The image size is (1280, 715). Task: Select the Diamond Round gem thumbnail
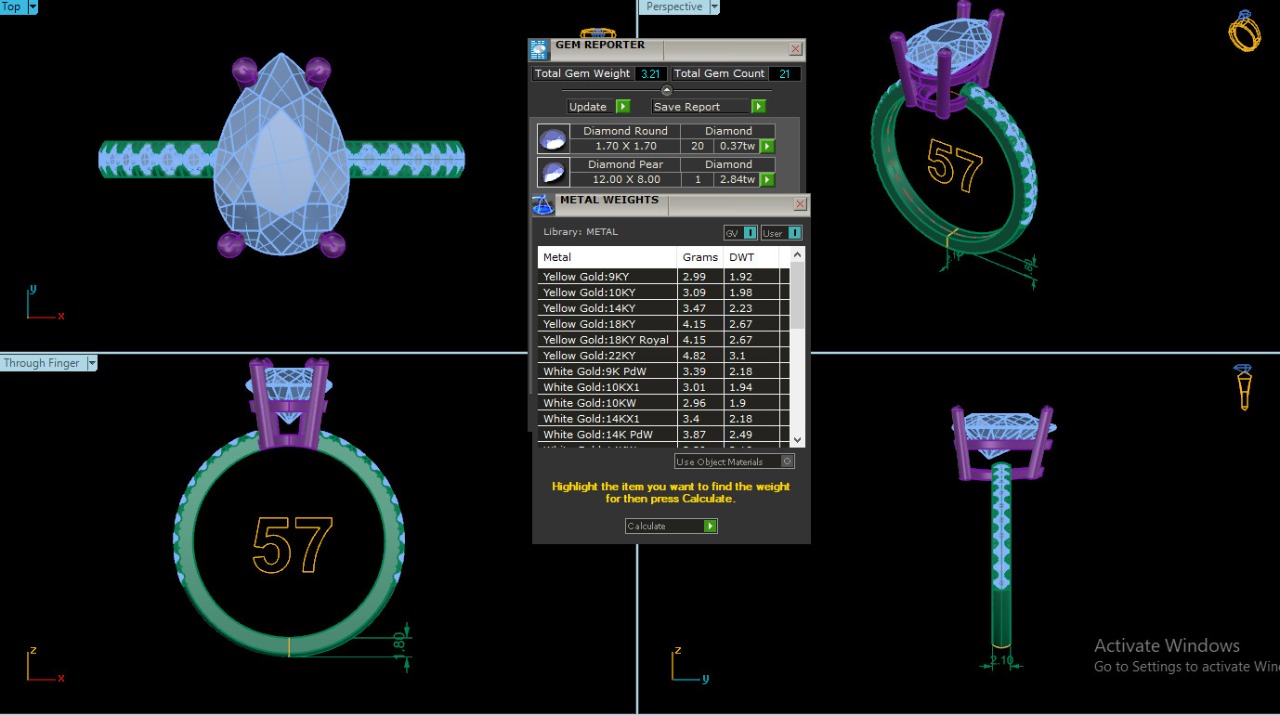click(553, 139)
